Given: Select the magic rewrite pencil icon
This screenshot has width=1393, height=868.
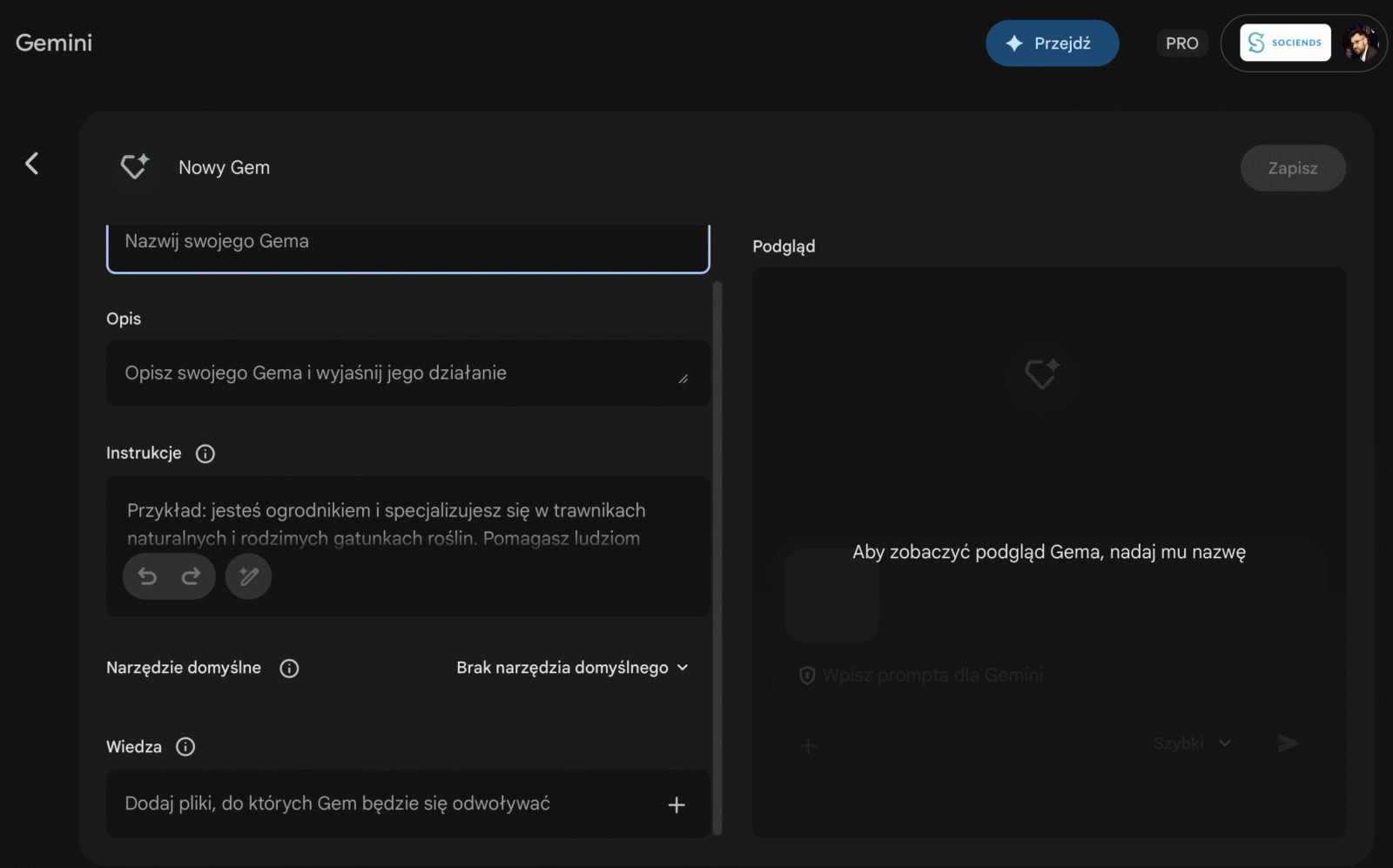Looking at the screenshot, I should click(x=248, y=576).
